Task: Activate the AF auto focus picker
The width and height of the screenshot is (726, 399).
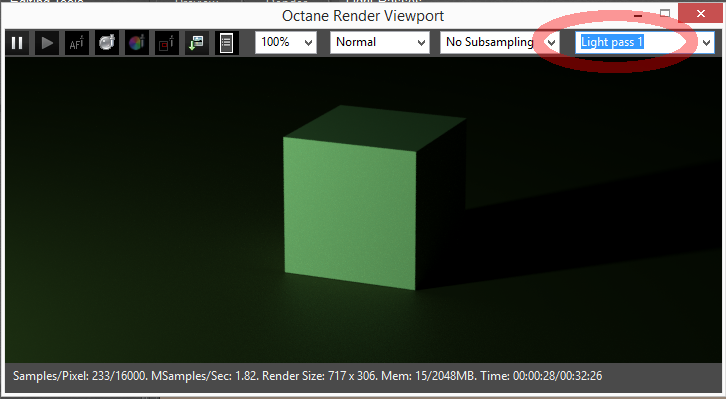Action: [x=77, y=43]
